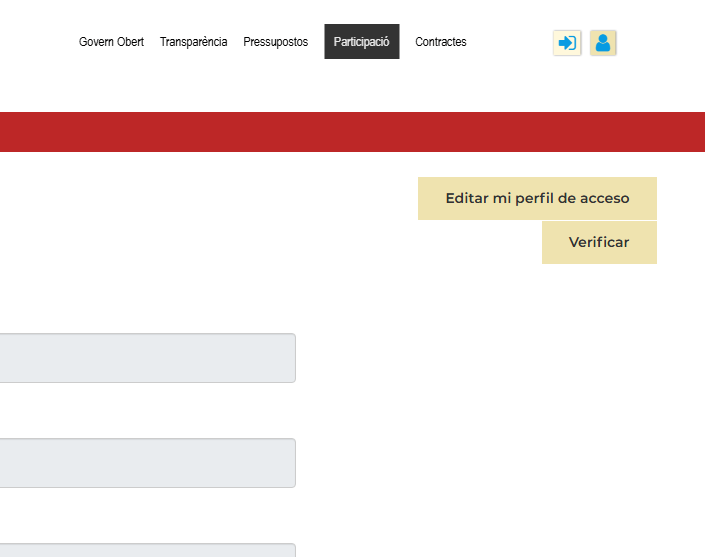Click the highlighted Participació tab

(x=361, y=42)
